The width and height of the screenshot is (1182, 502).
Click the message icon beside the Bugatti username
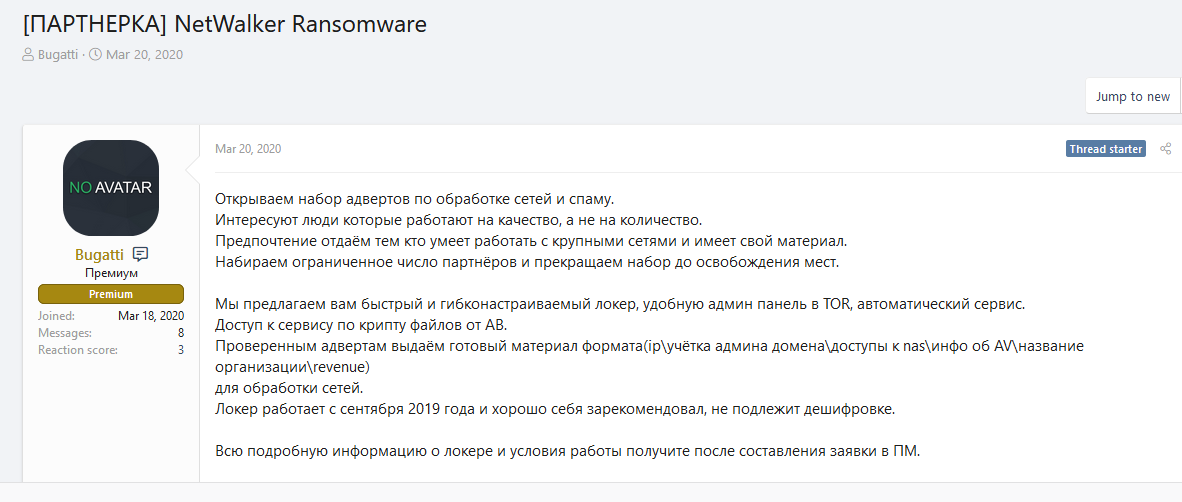[140, 254]
